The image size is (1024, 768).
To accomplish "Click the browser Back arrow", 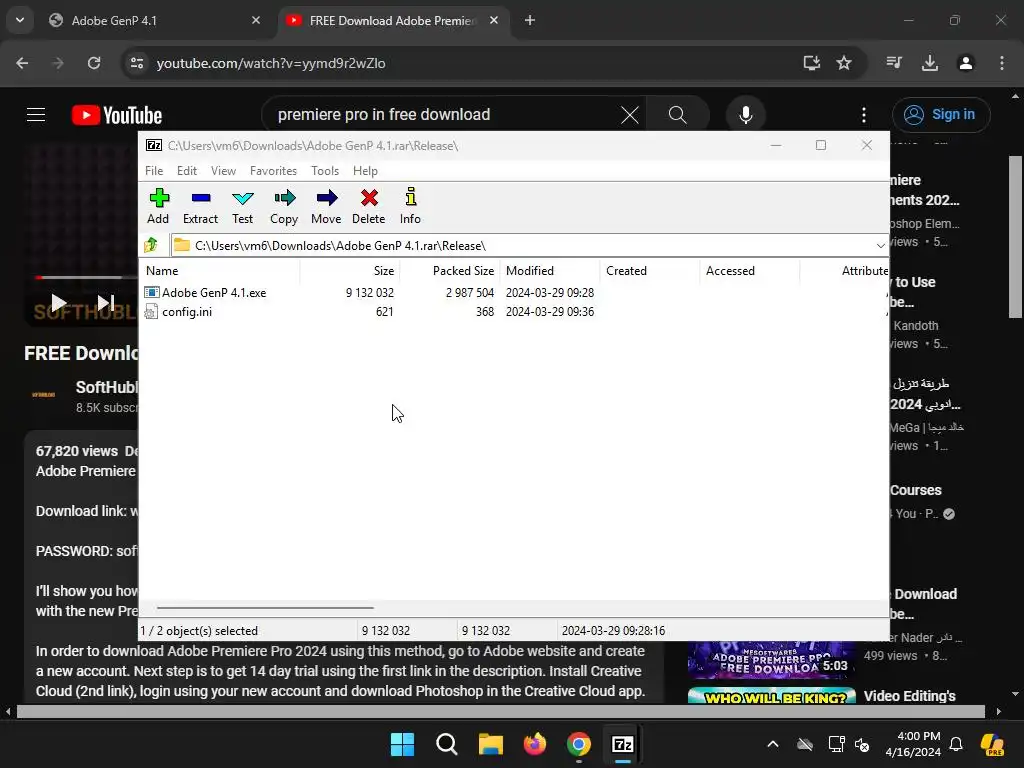I will click(x=22, y=63).
